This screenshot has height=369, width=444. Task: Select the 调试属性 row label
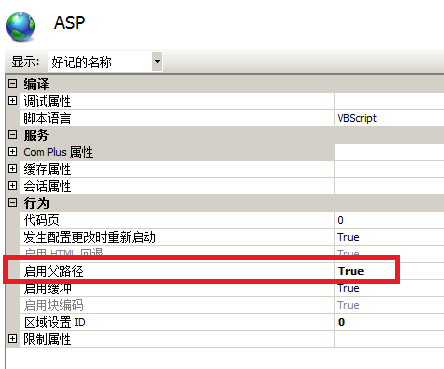click(x=47, y=101)
